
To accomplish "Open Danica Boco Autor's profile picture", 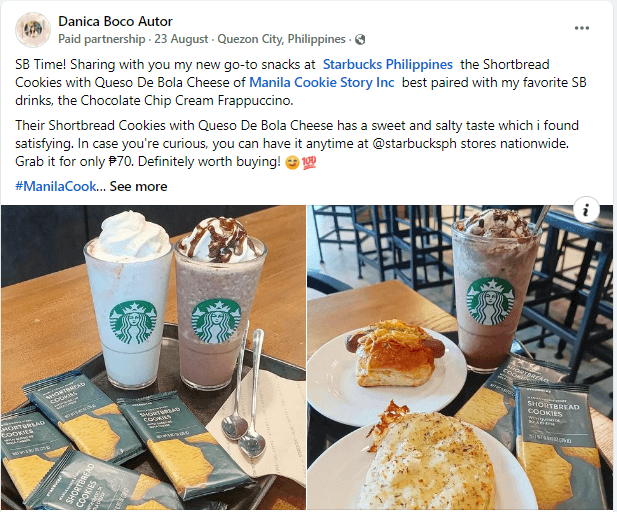I will pyautogui.click(x=33, y=30).
